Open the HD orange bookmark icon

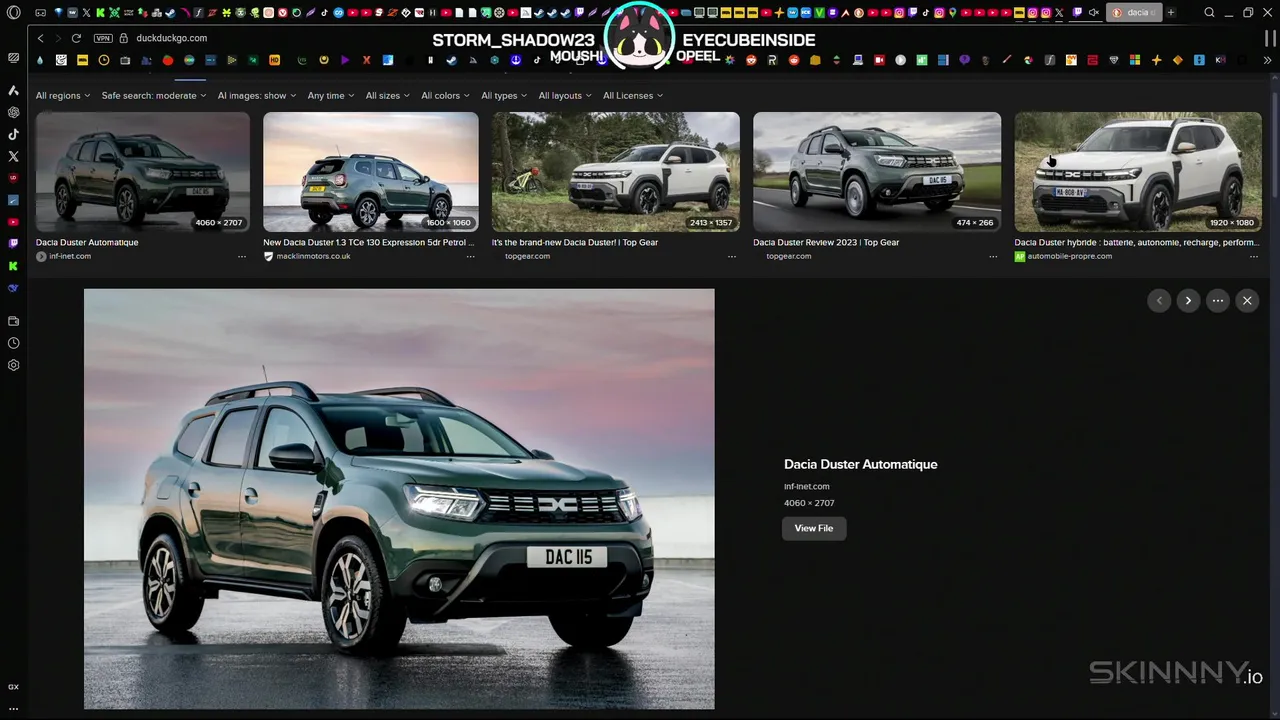point(275,60)
